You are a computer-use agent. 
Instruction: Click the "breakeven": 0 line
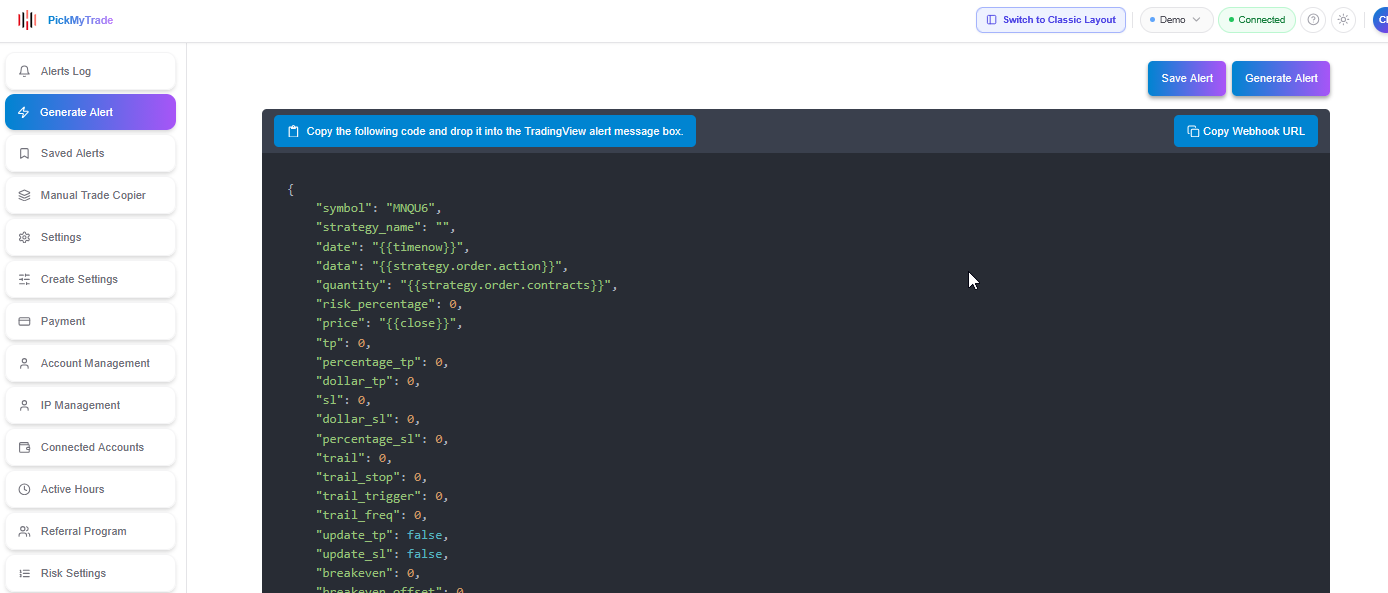tap(368, 573)
